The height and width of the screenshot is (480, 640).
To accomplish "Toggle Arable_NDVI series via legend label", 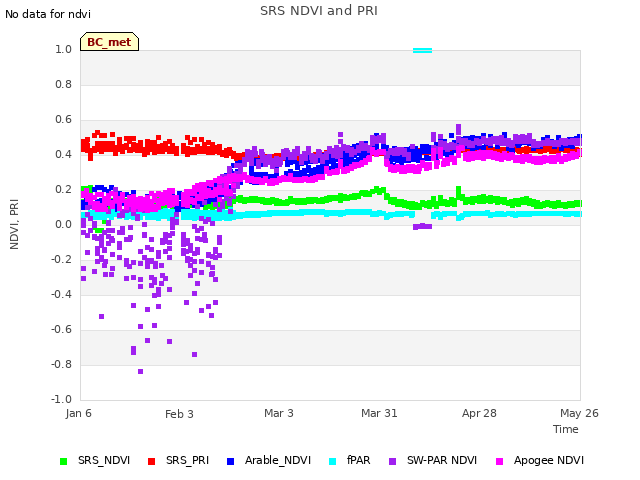I will coord(278,460).
